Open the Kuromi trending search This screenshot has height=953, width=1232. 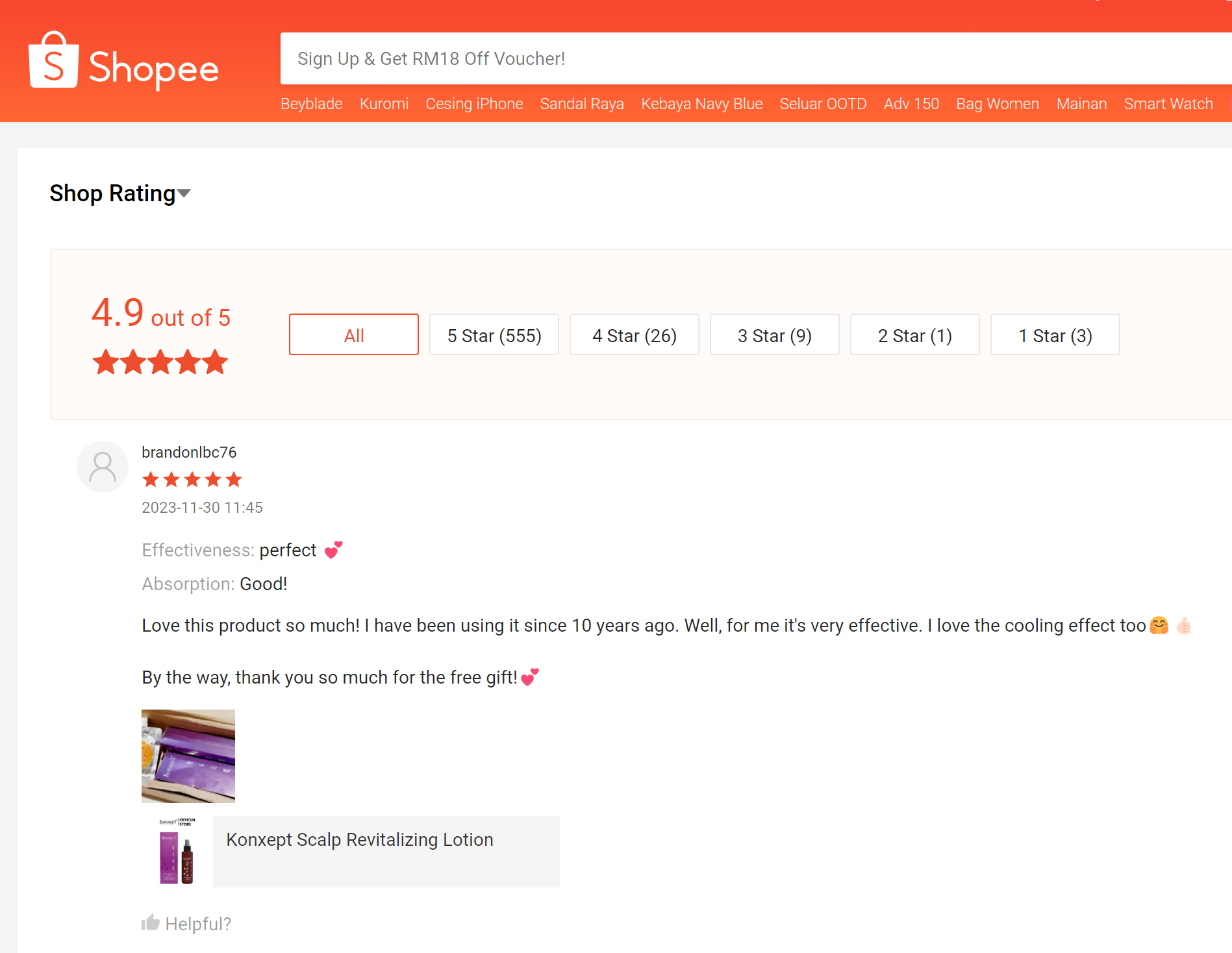click(x=384, y=104)
